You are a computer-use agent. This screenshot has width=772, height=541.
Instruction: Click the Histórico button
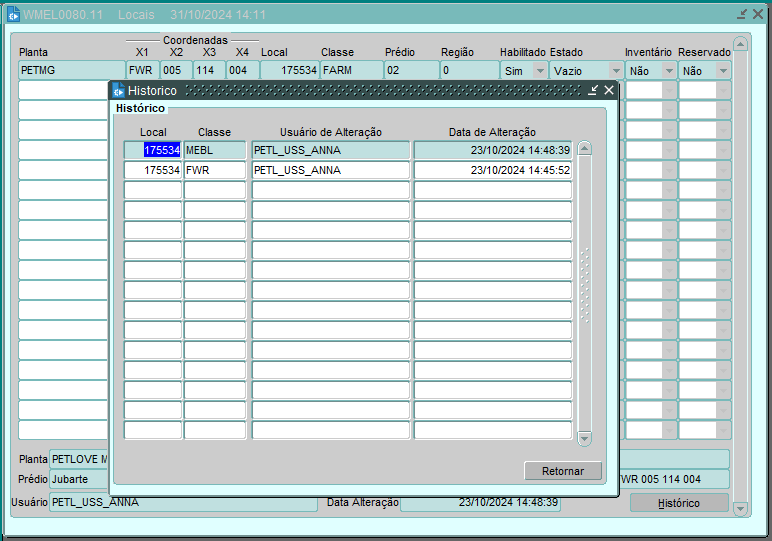pyautogui.click(x=679, y=503)
